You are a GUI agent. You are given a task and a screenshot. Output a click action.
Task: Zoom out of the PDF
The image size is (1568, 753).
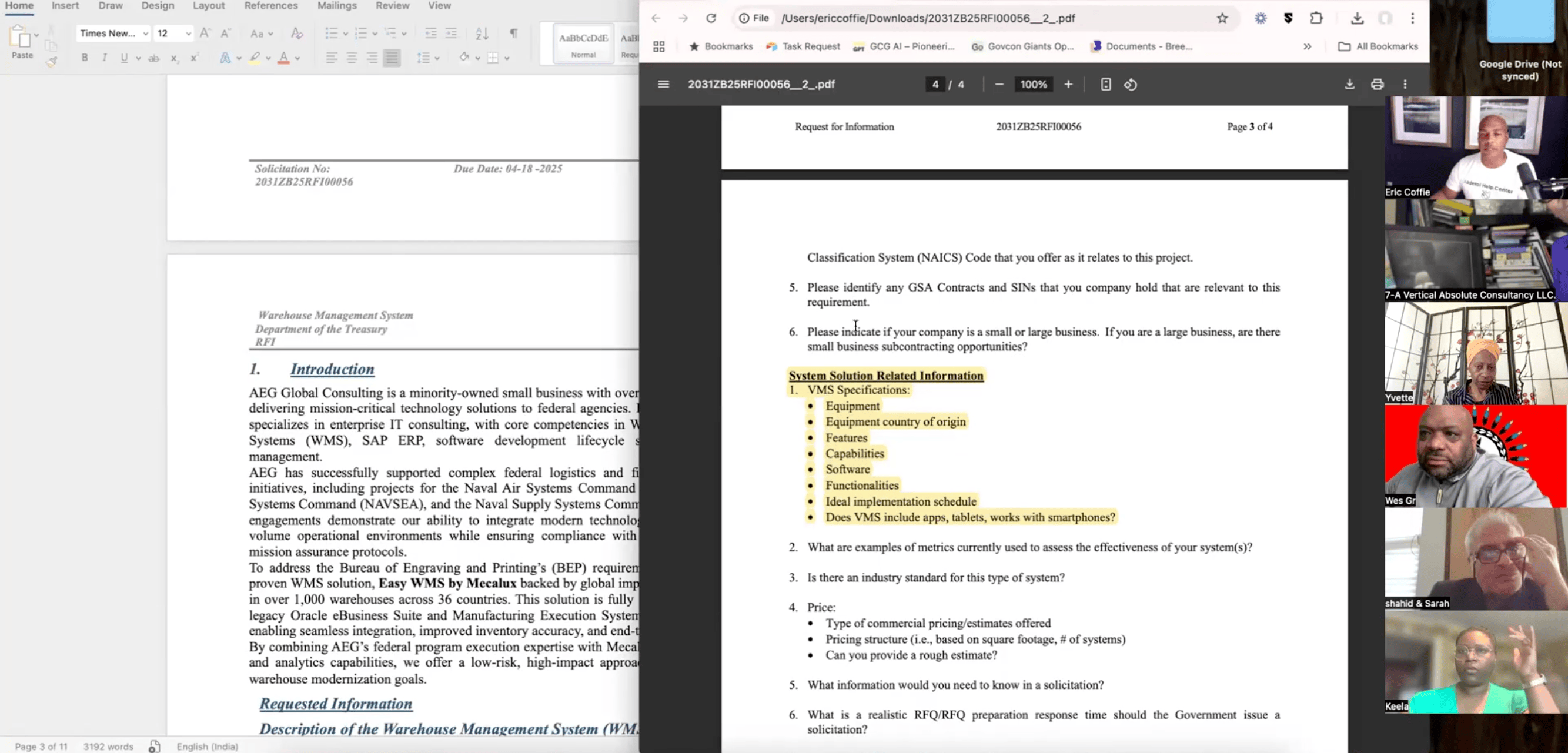click(x=999, y=85)
